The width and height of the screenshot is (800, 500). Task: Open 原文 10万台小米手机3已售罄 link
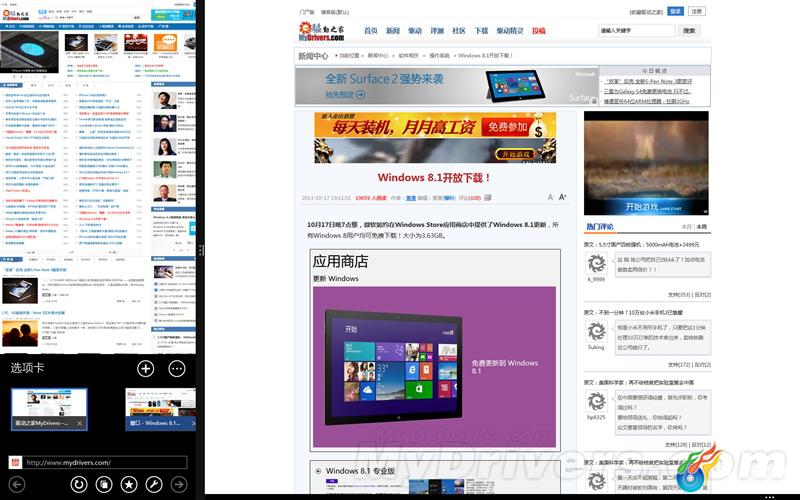(x=633, y=312)
